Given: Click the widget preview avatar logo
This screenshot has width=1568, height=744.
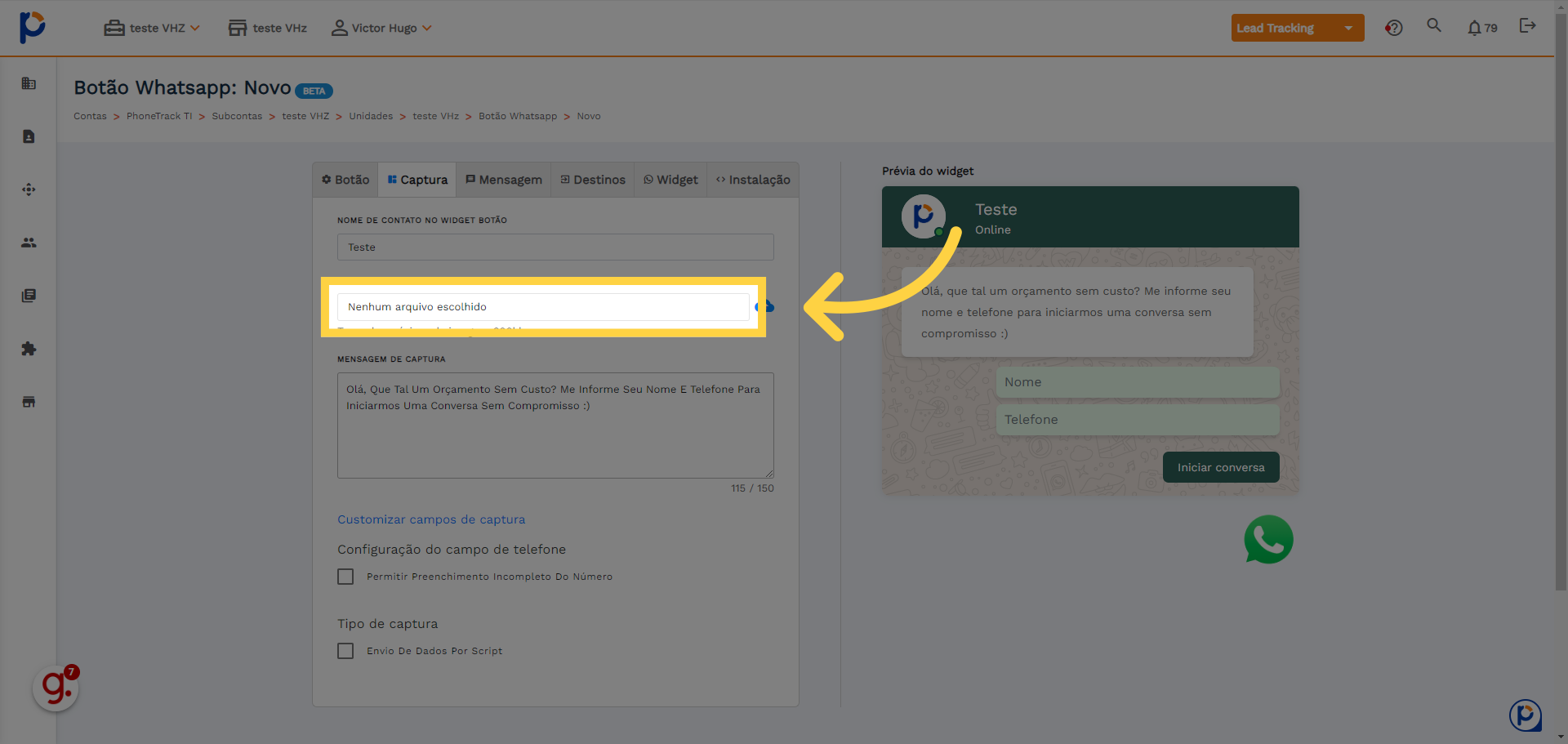Looking at the screenshot, I should pos(924,216).
